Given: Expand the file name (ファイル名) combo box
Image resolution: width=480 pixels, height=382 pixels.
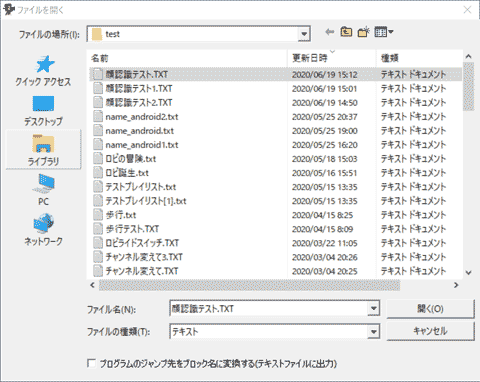Looking at the screenshot, I should (374, 308).
